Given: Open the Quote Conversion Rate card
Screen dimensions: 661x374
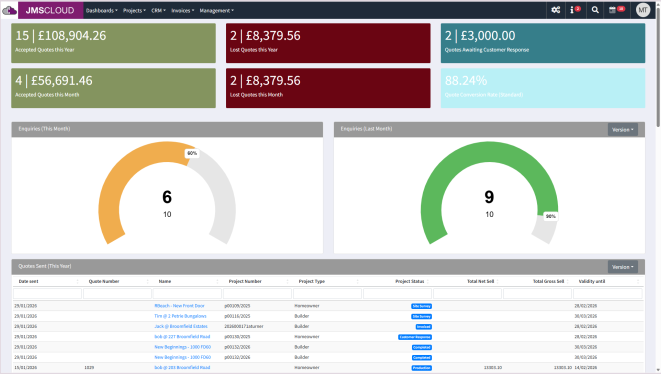Looking at the screenshot, I should (543, 88).
